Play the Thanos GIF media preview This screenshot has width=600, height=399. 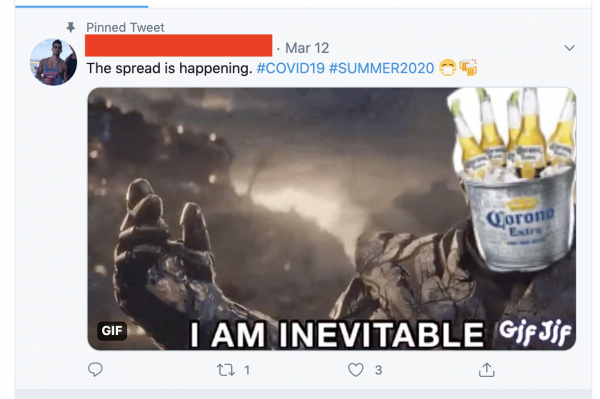(331, 218)
